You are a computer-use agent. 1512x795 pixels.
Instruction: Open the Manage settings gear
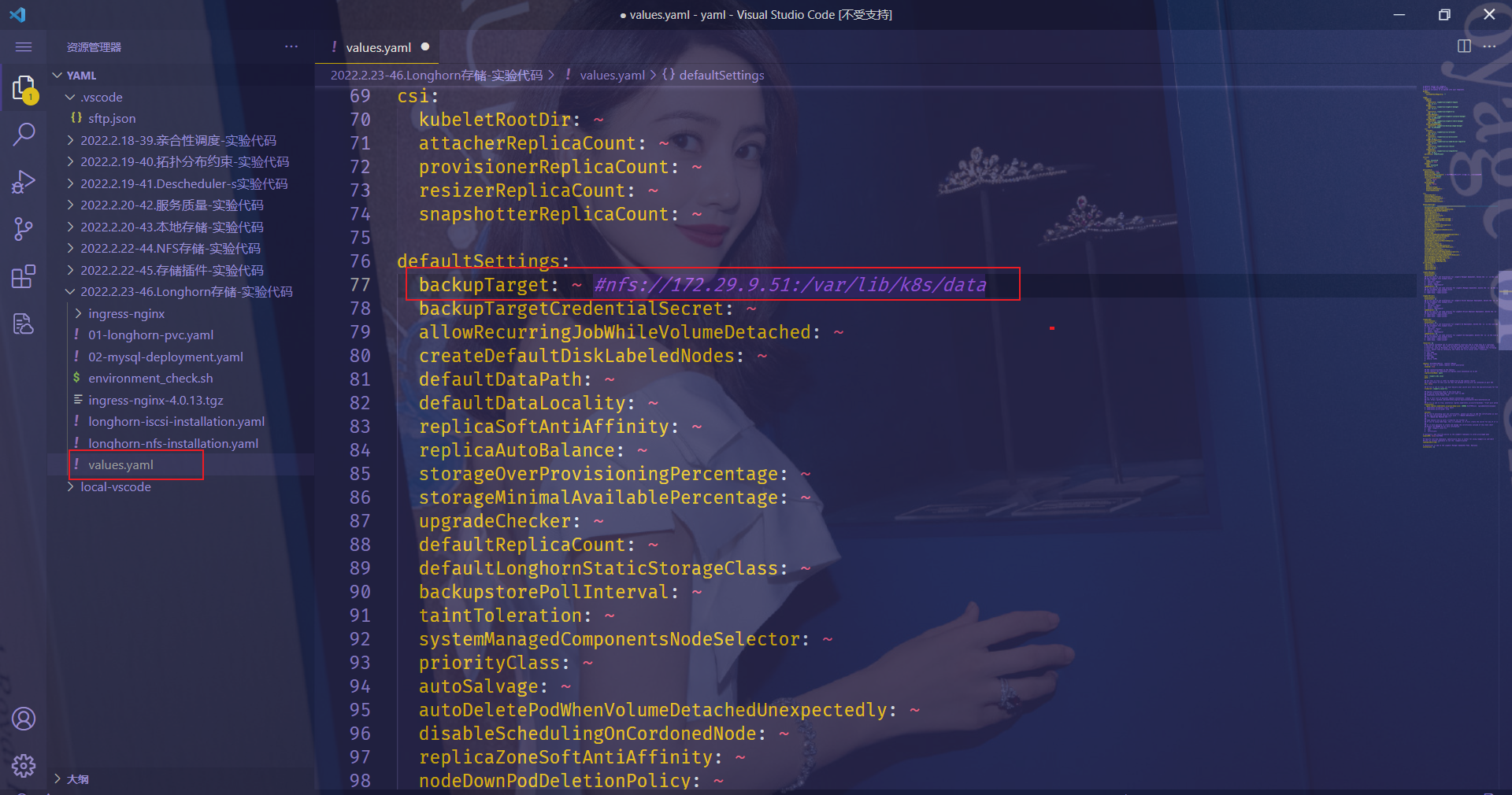24,765
